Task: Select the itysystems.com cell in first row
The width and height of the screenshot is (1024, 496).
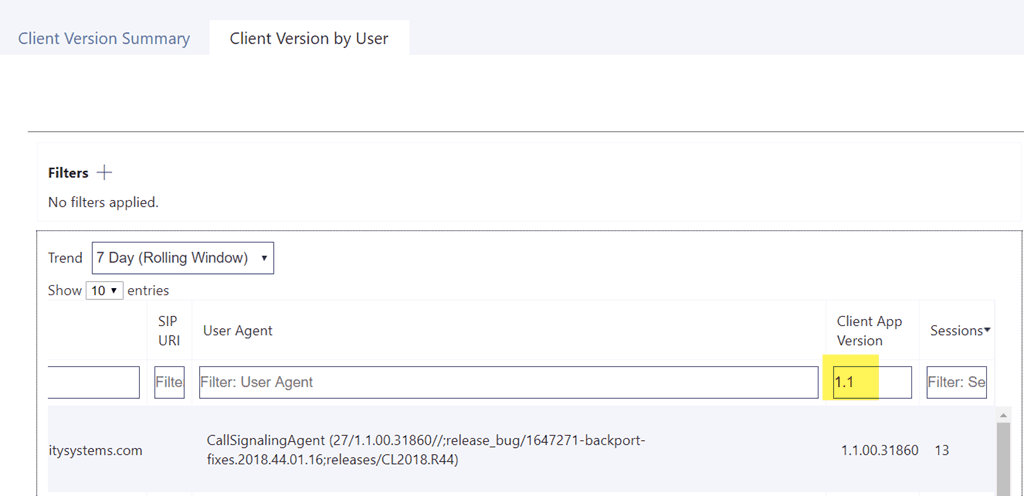Action: (x=95, y=450)
